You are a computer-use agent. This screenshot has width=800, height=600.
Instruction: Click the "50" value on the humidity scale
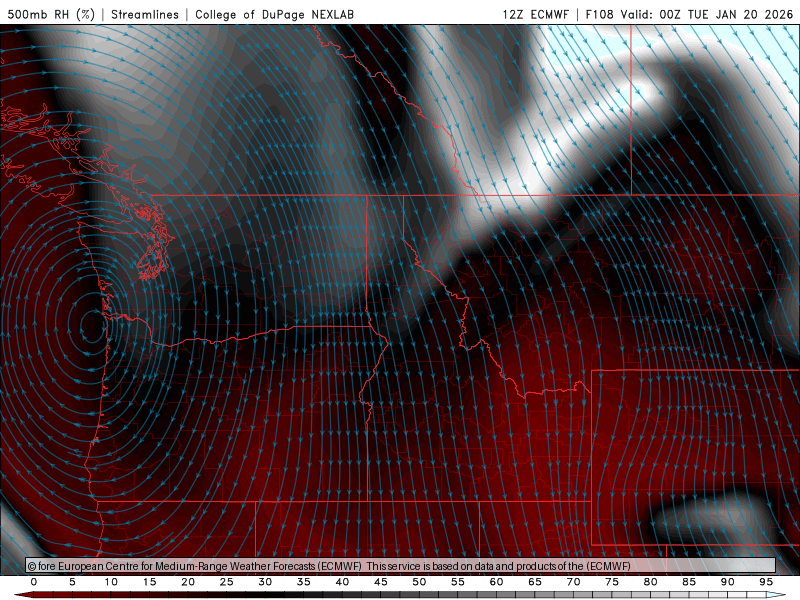coord(419,582)
